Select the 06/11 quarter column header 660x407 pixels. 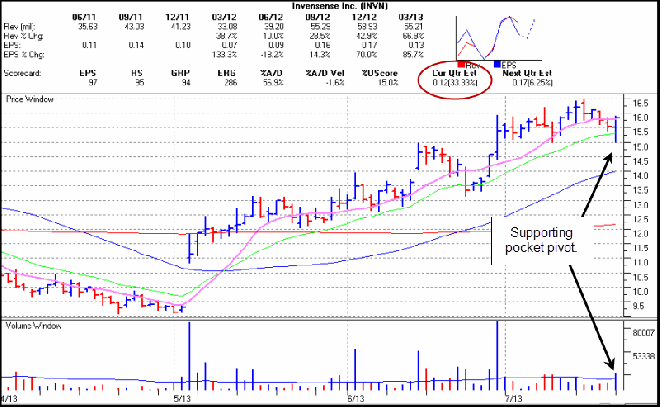(x=84, y=17)
